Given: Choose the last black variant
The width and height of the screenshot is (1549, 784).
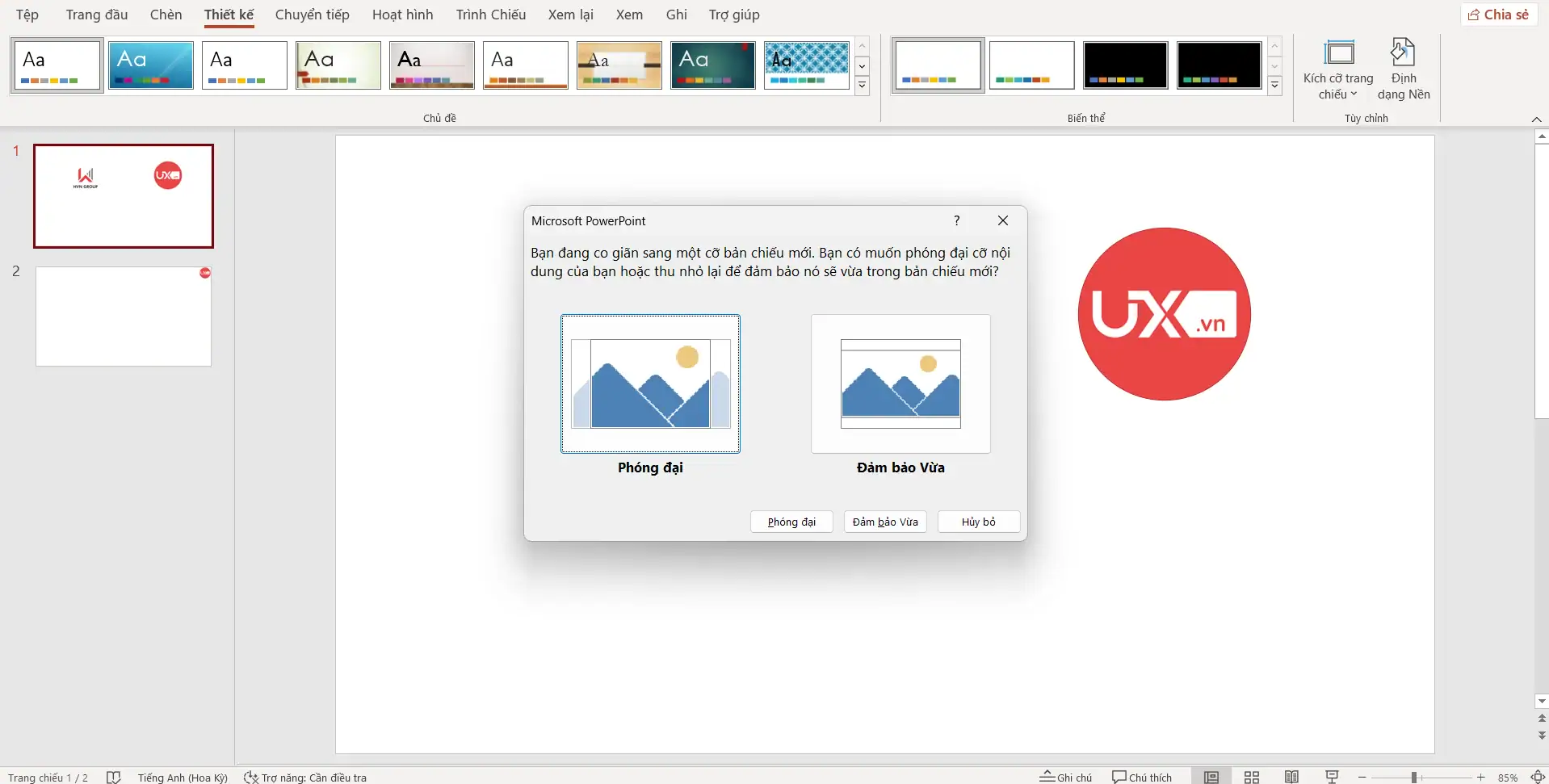Looking at the screenshot, I should tap(1219, 65).
